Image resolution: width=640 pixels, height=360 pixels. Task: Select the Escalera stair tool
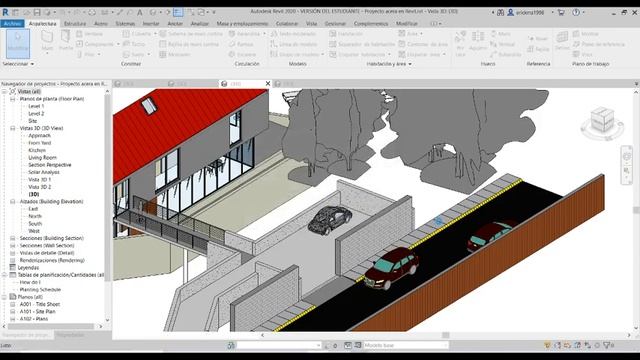coord(242,54)
